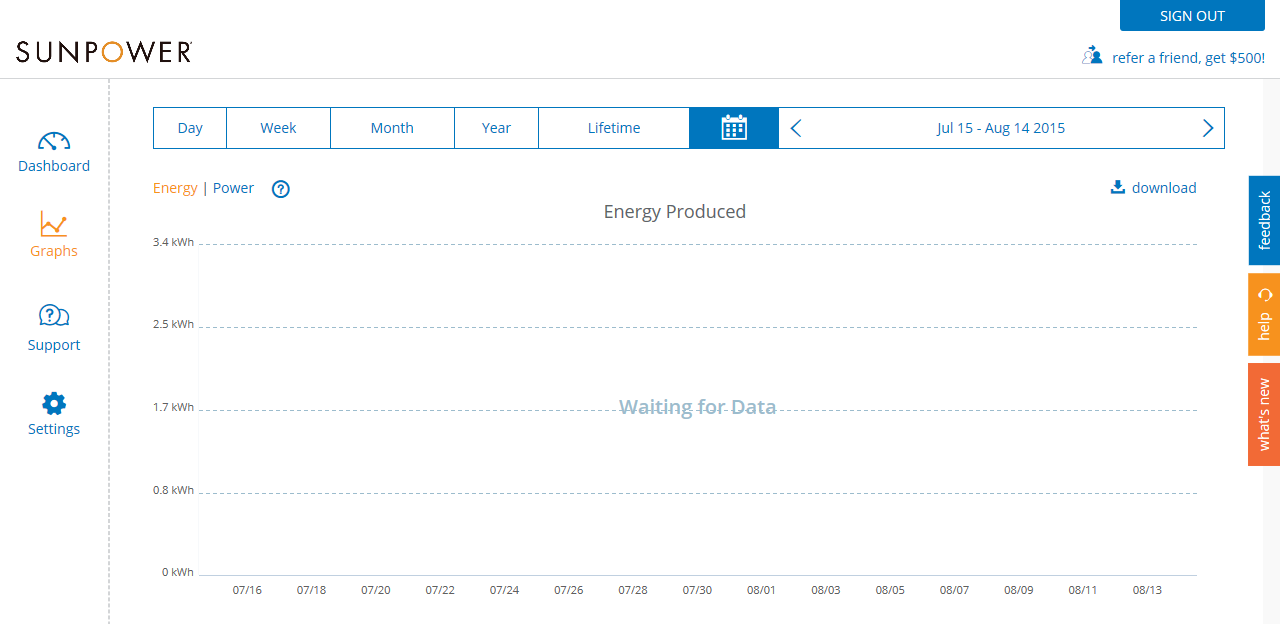Open the what's new side tab
This screenshot has width=1280, height=624.
(x=1264, y=414)
